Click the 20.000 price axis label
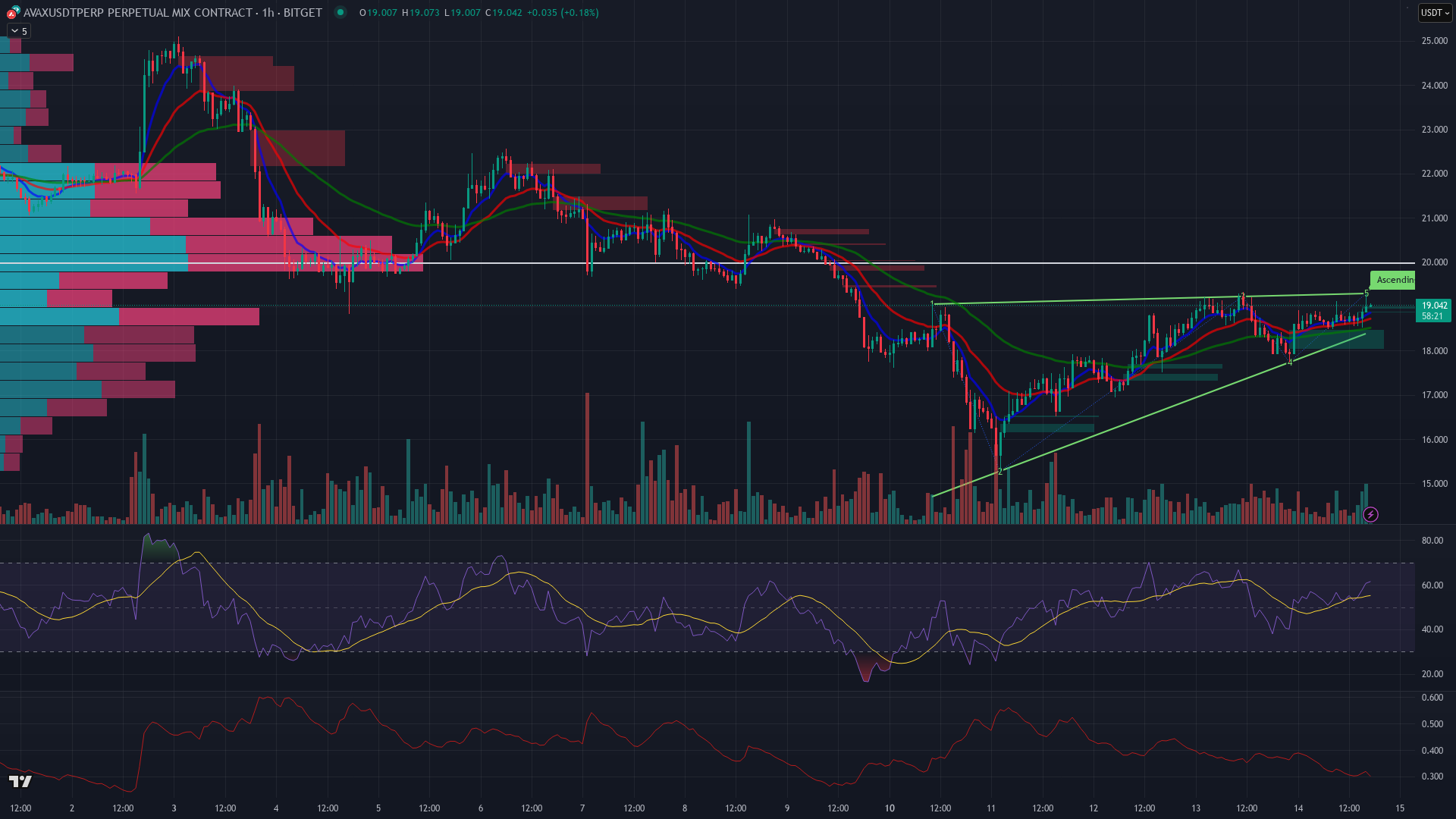 click(x=1435, y=262)
